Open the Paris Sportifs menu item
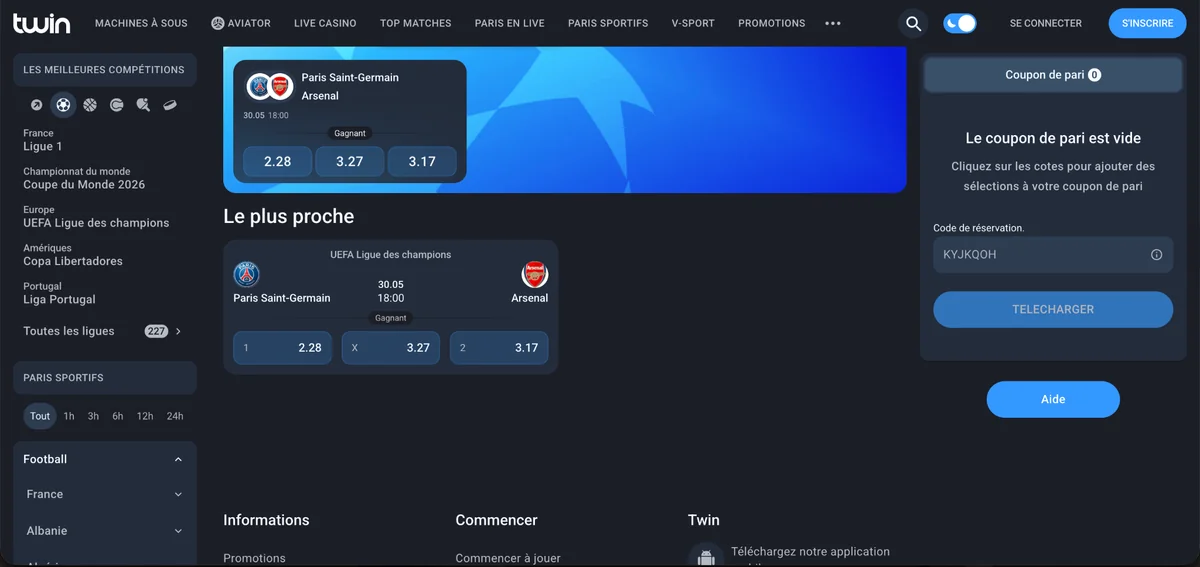This screenshot has height=567, width=1200. coord(608,23)
